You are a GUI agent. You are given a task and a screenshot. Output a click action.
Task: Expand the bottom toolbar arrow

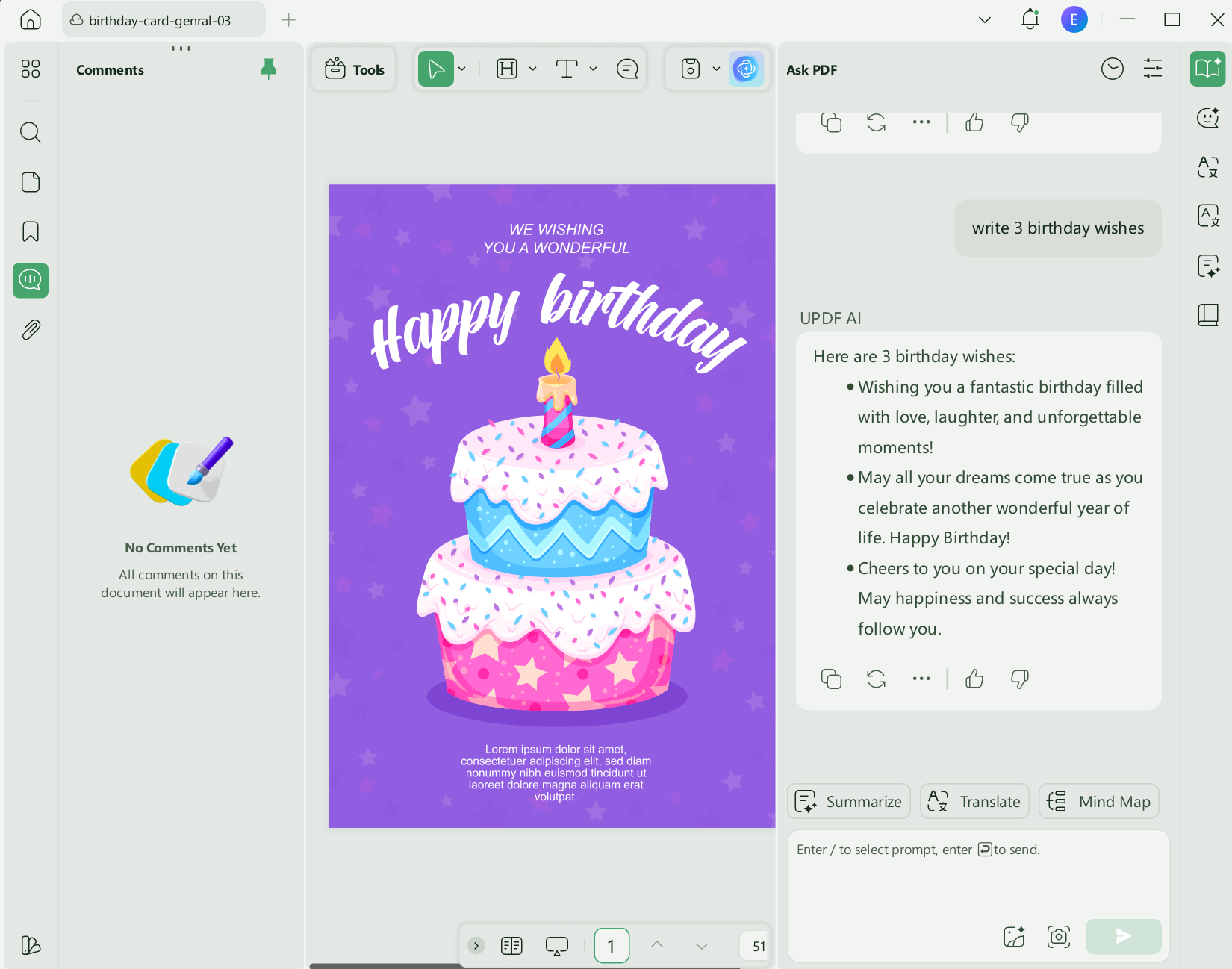(476, 946)
